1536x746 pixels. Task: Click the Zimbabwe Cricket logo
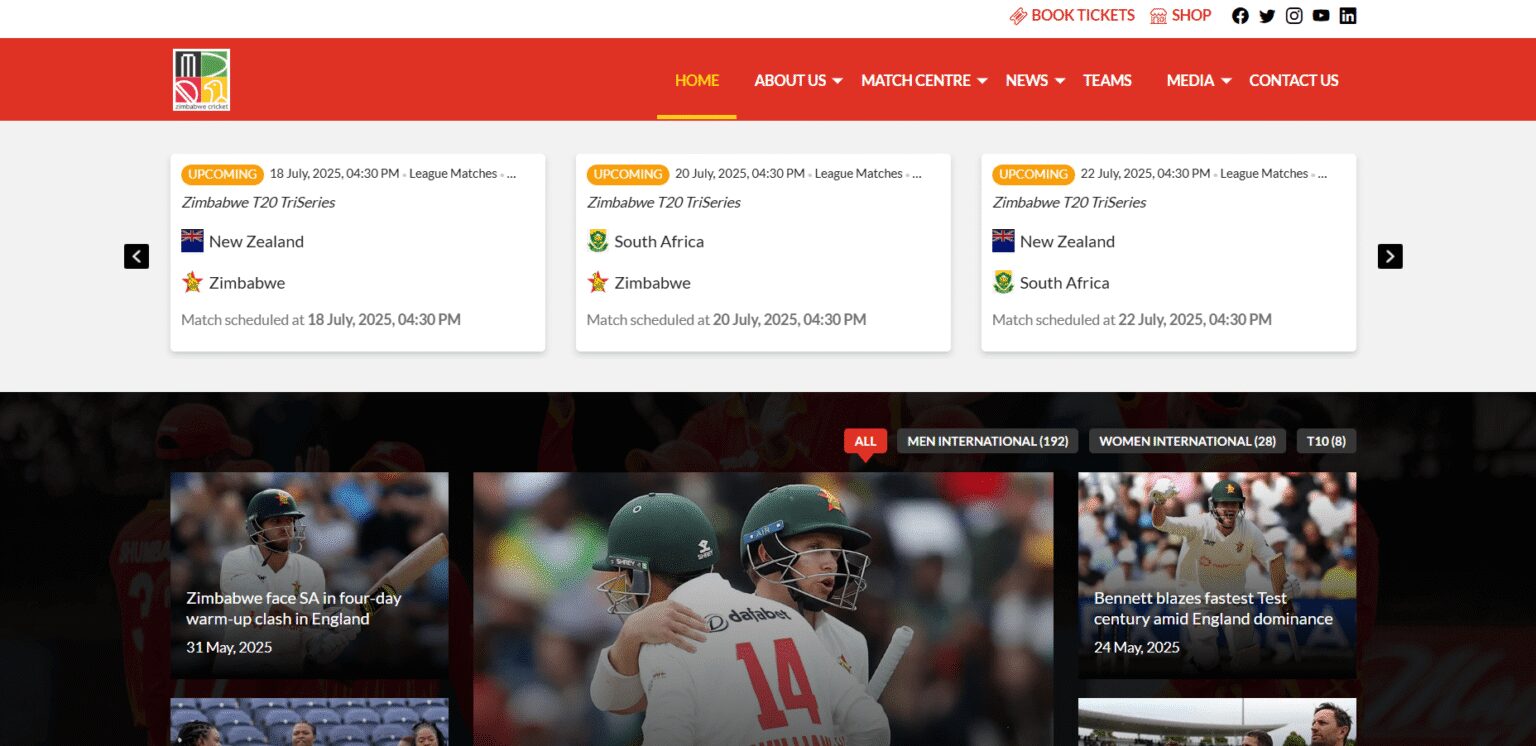(199, 79)
